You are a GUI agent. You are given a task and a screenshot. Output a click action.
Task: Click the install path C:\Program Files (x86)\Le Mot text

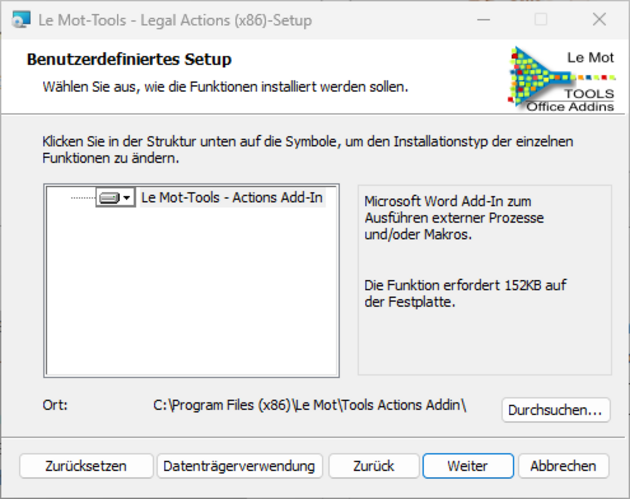pos(309,405)
